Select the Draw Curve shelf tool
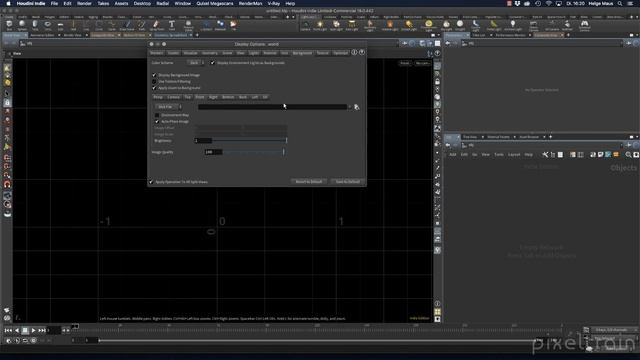The height and width of the screenshot is (360, 640). pos(127,26)
